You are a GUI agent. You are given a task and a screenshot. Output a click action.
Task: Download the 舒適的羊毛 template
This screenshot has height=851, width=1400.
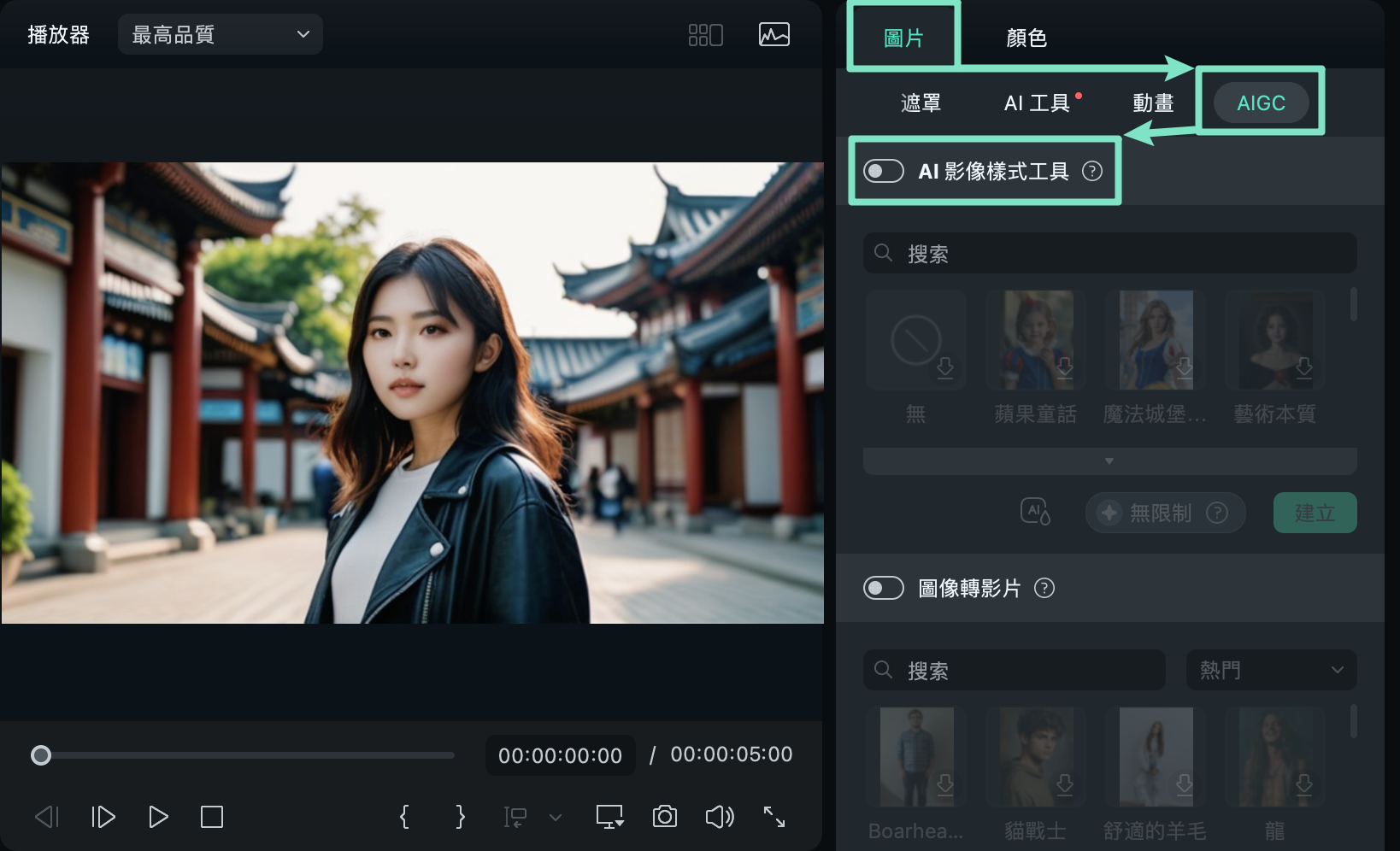pyautogui.click(x=1185, y=785)
